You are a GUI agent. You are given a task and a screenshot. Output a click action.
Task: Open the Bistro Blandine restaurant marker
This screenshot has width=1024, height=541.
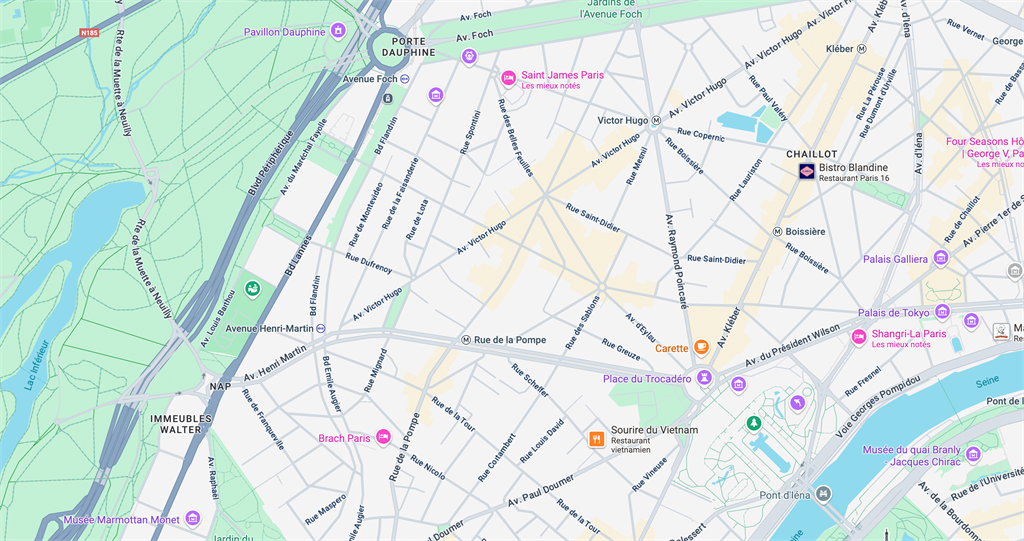(807, 171)
